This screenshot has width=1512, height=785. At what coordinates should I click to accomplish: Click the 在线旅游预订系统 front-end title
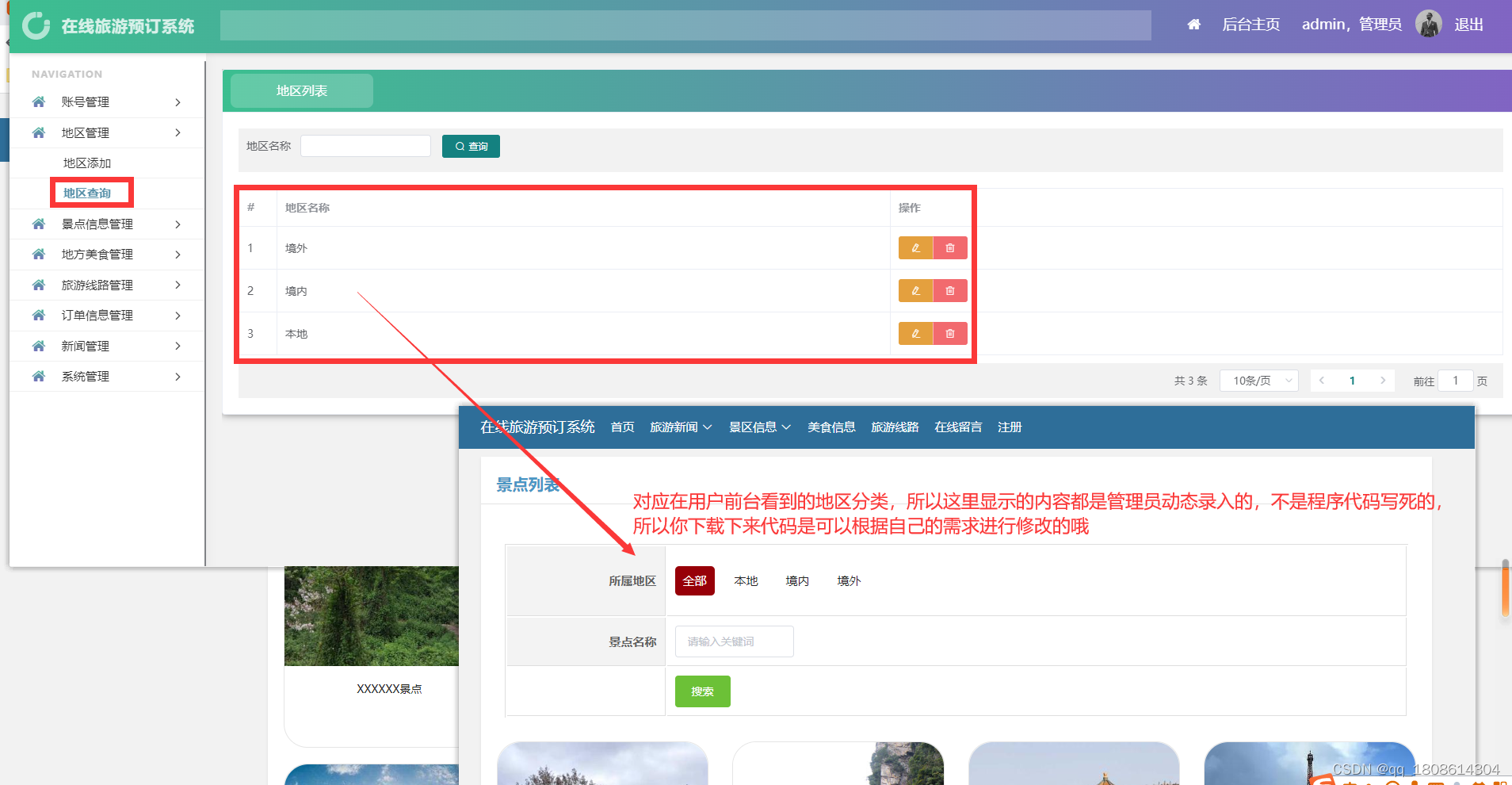click(x=537, y=427)
